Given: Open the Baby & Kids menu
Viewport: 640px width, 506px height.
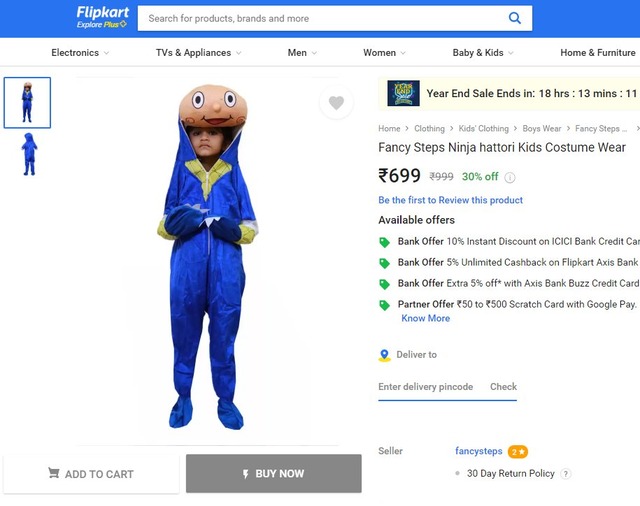Looking at the screenshot, I should click(483, 53).
